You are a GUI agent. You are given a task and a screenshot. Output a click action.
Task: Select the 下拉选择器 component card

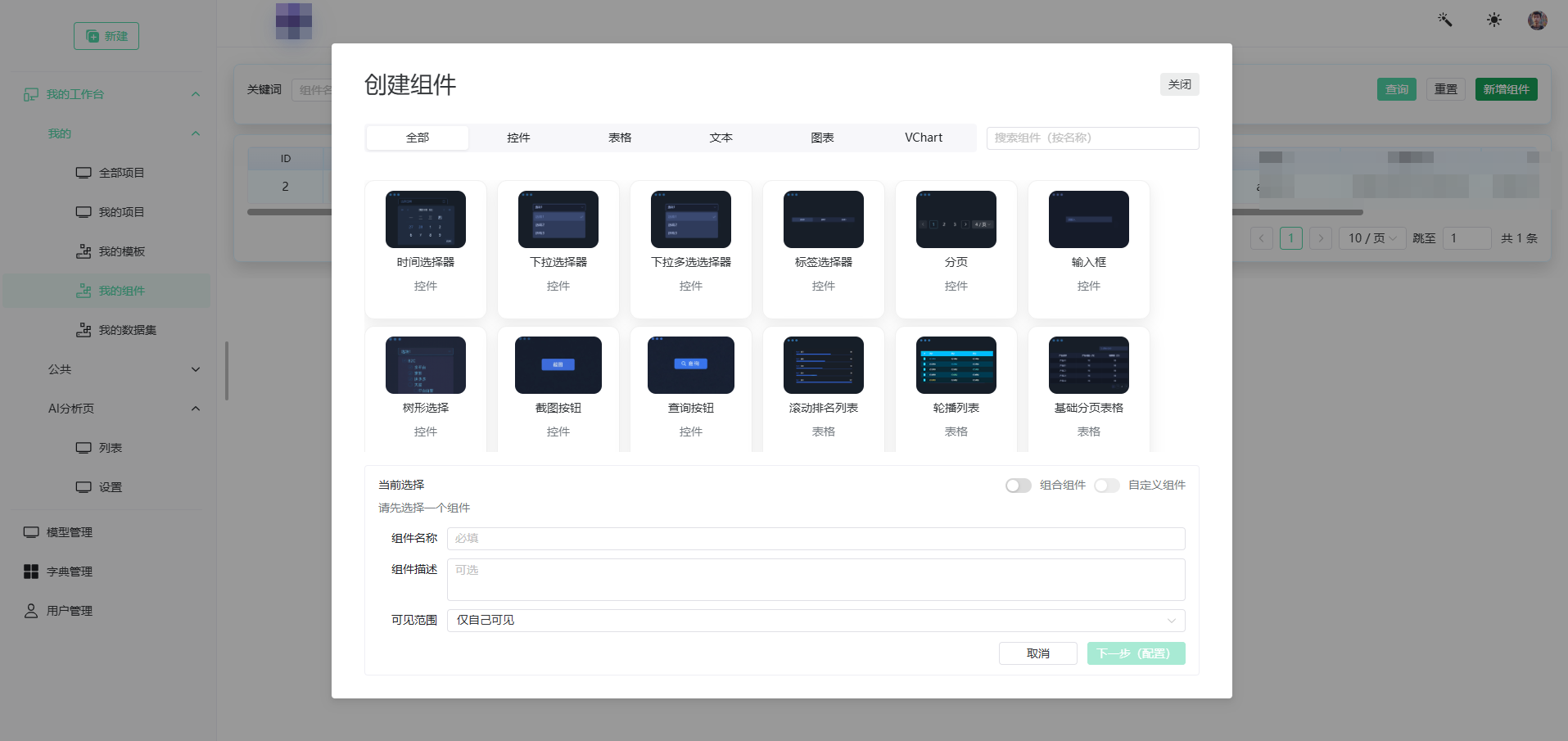point(558,249)
